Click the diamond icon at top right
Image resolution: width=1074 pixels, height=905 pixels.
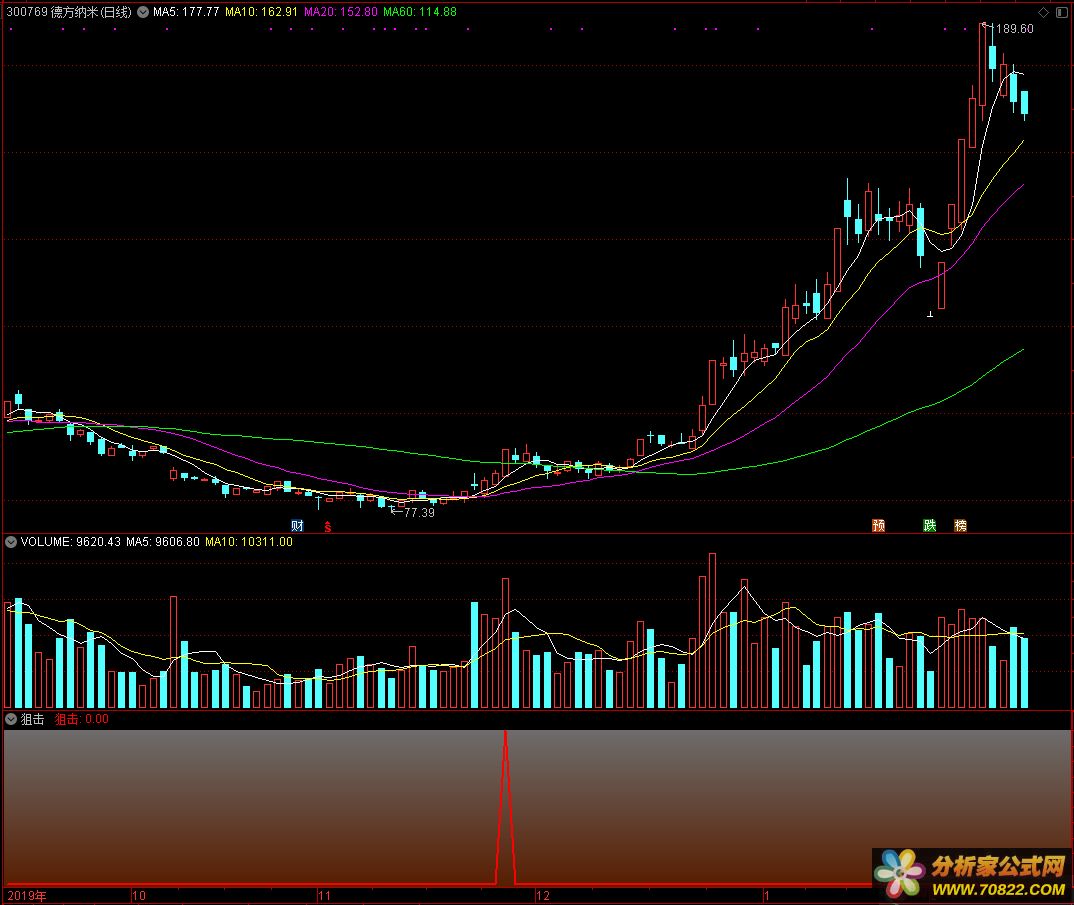pos(1044,12)
